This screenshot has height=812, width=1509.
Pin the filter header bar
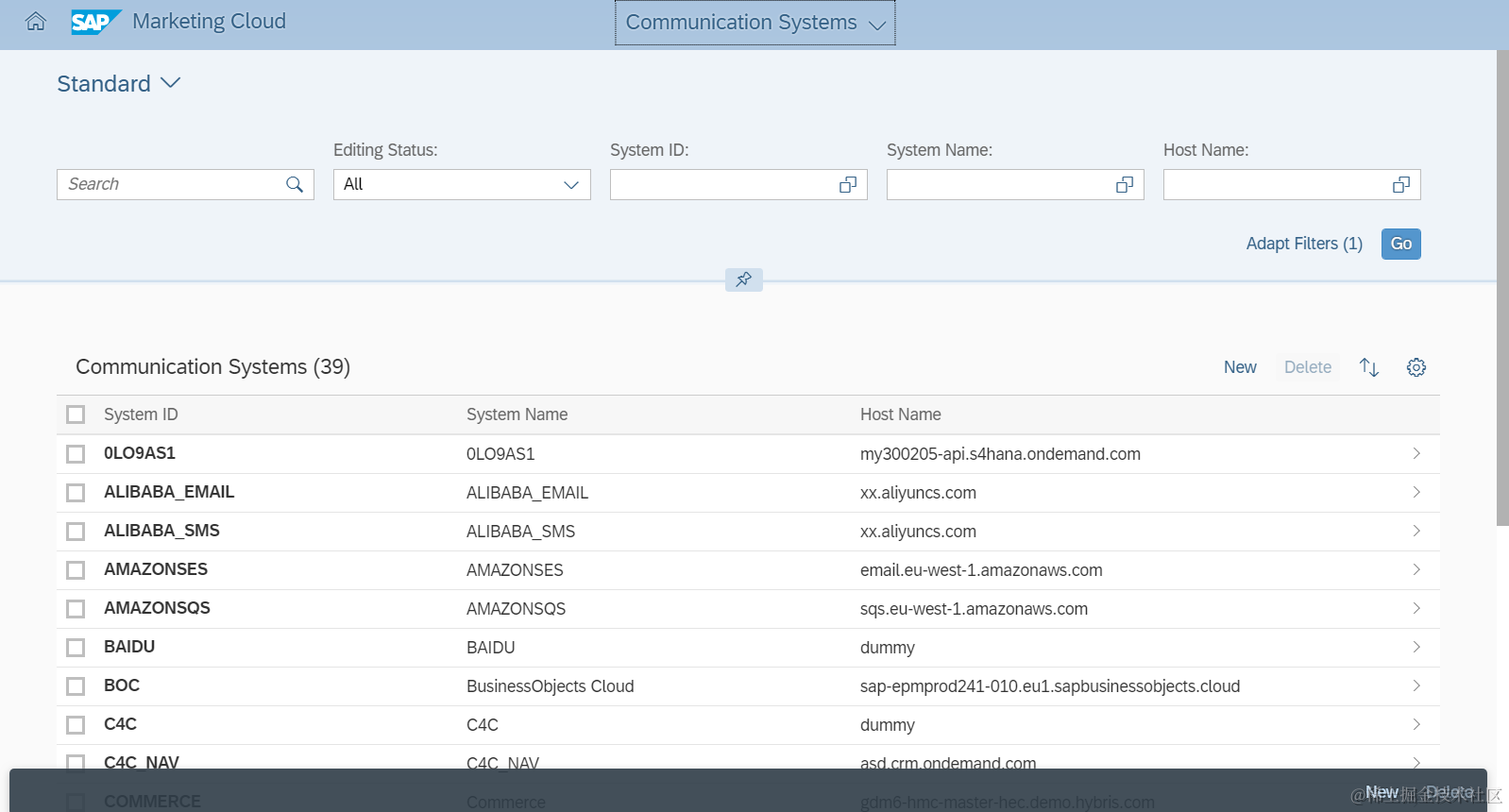(744, 279)
